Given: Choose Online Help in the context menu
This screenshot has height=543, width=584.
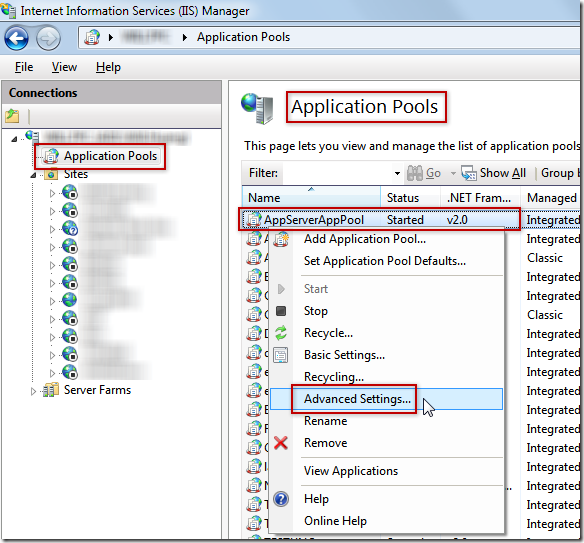Looking at the screenshot, I should click(x=335, y=521).
